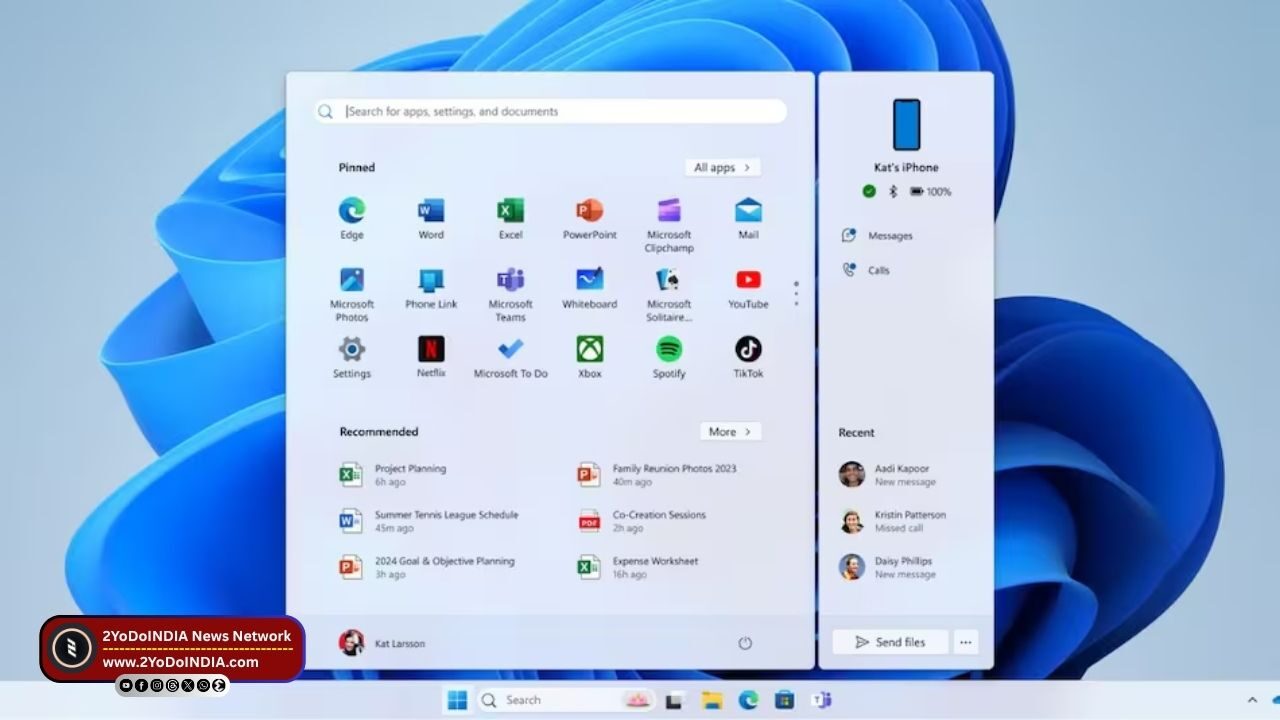This screenshot has width=1280, height=720.
Task: Open Edge from pinned apps
Action: pos(351,218)
